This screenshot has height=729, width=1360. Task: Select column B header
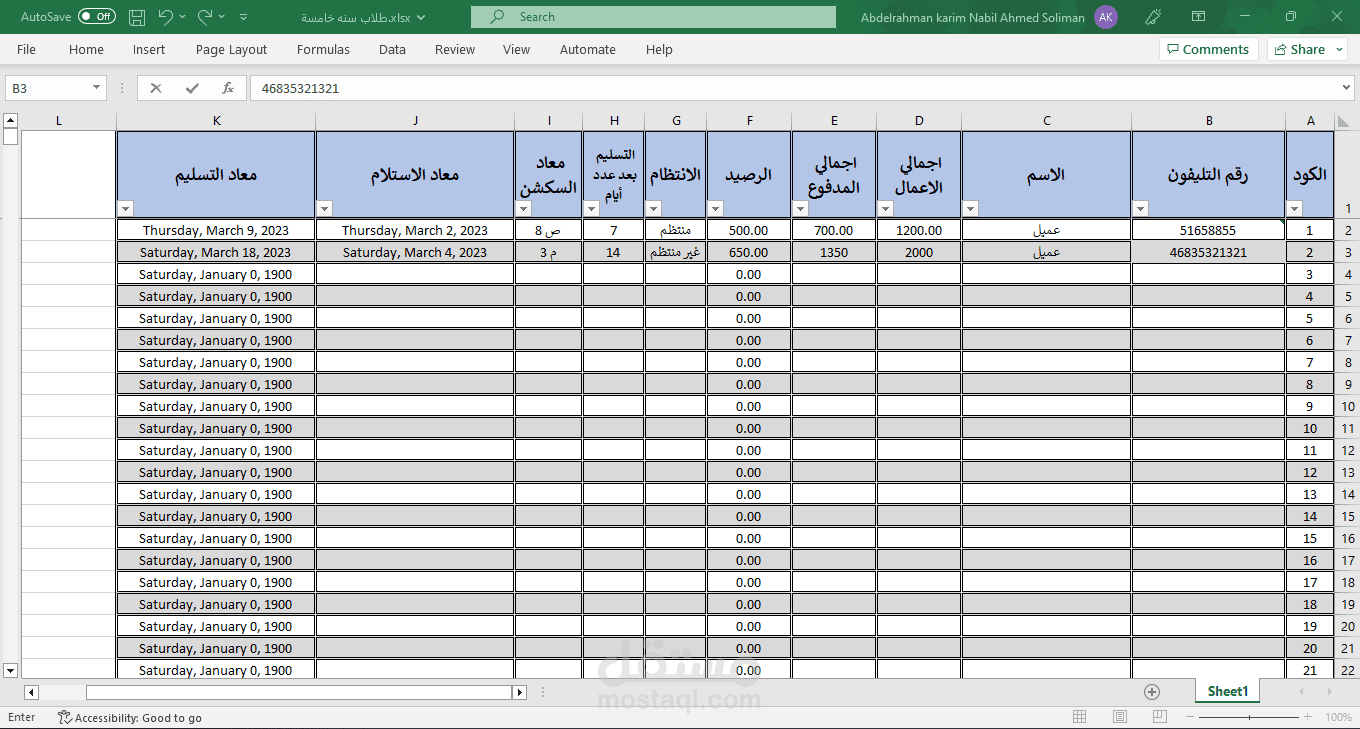pos(1209,121)
